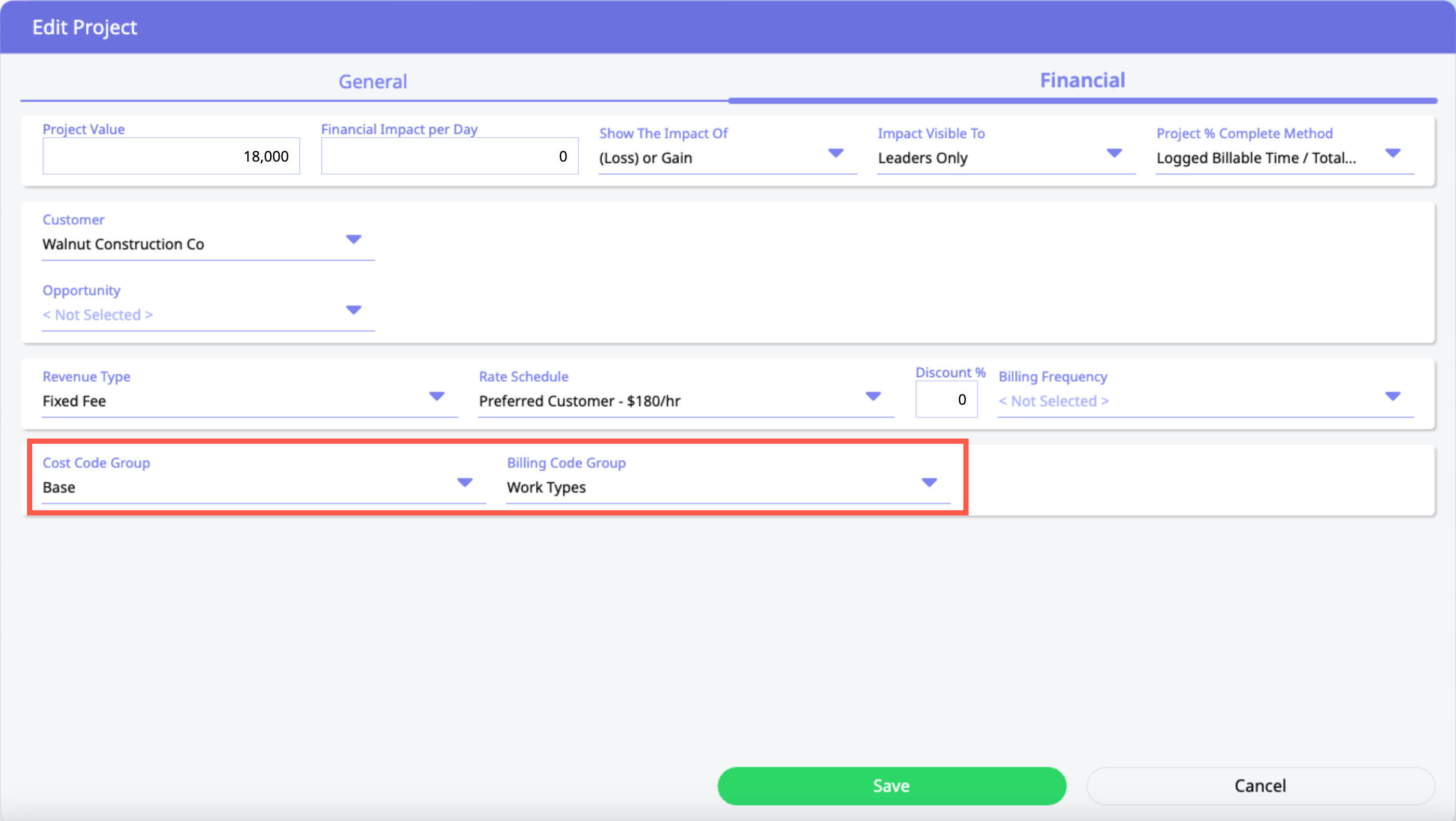Image resolution: width=1456 pixels, height=821 pixels.
Task: Select the Financial tab
Action: [x=1082, y=81]
